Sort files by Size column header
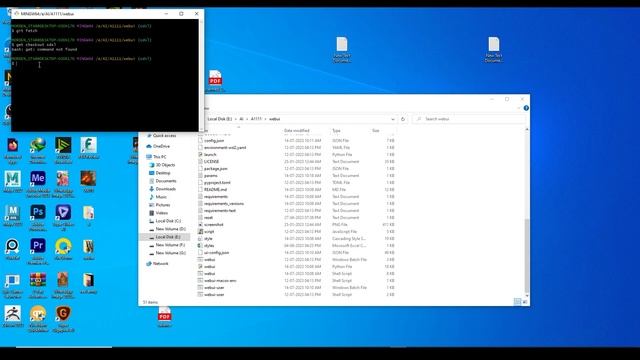Screen dimensions: 640x360 point(376,131)
